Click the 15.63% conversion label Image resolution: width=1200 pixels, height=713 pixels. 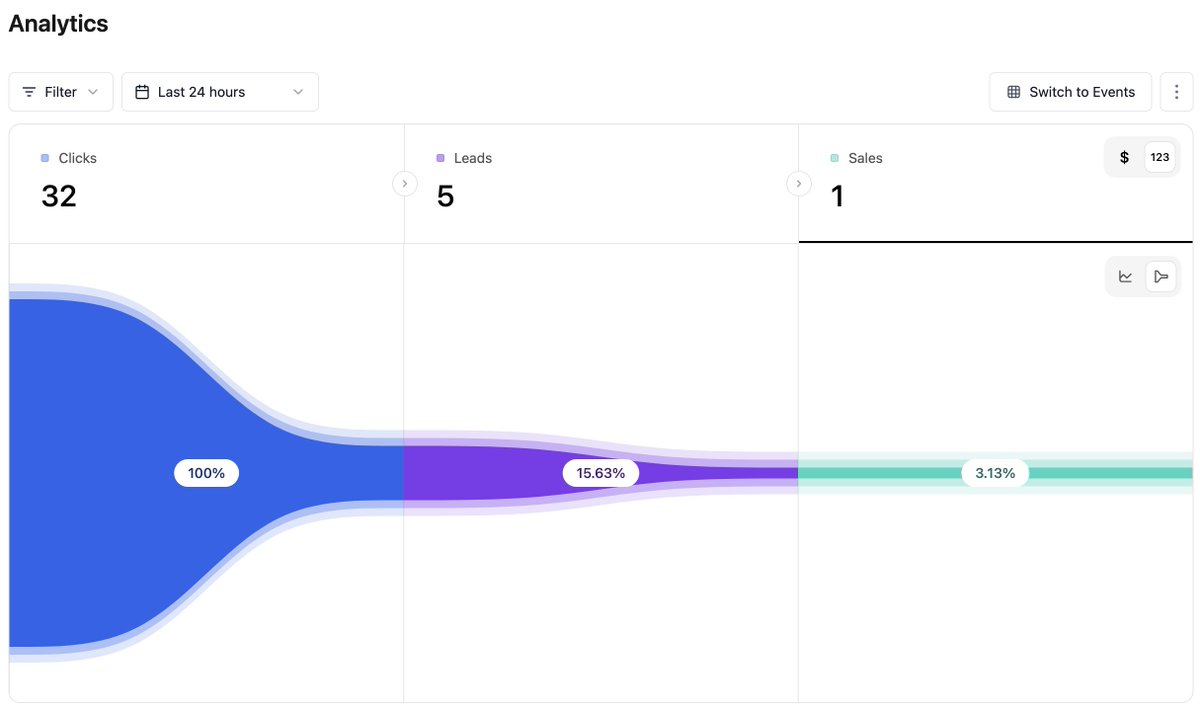coord(600,473)
